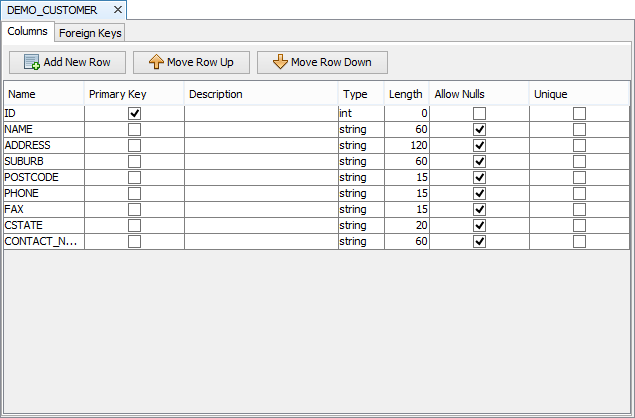Select the Type cell for the FAX row

360,210
